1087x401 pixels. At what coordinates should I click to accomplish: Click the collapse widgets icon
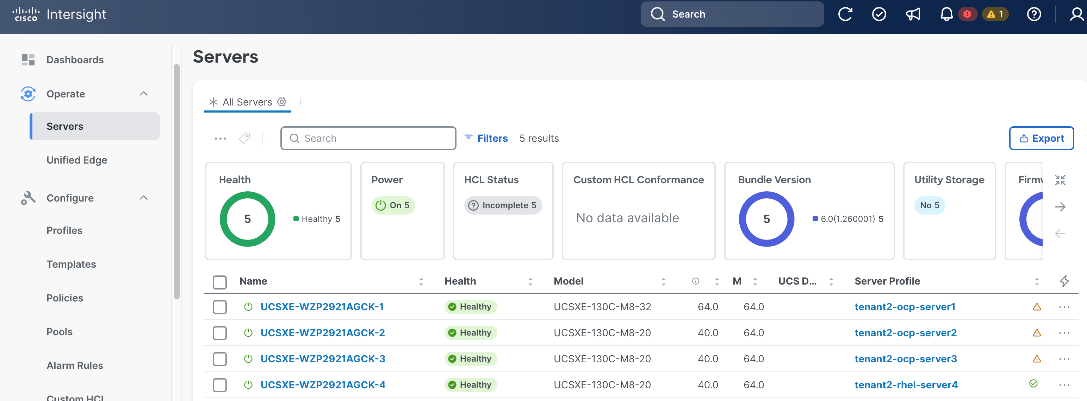[1060, 180]
